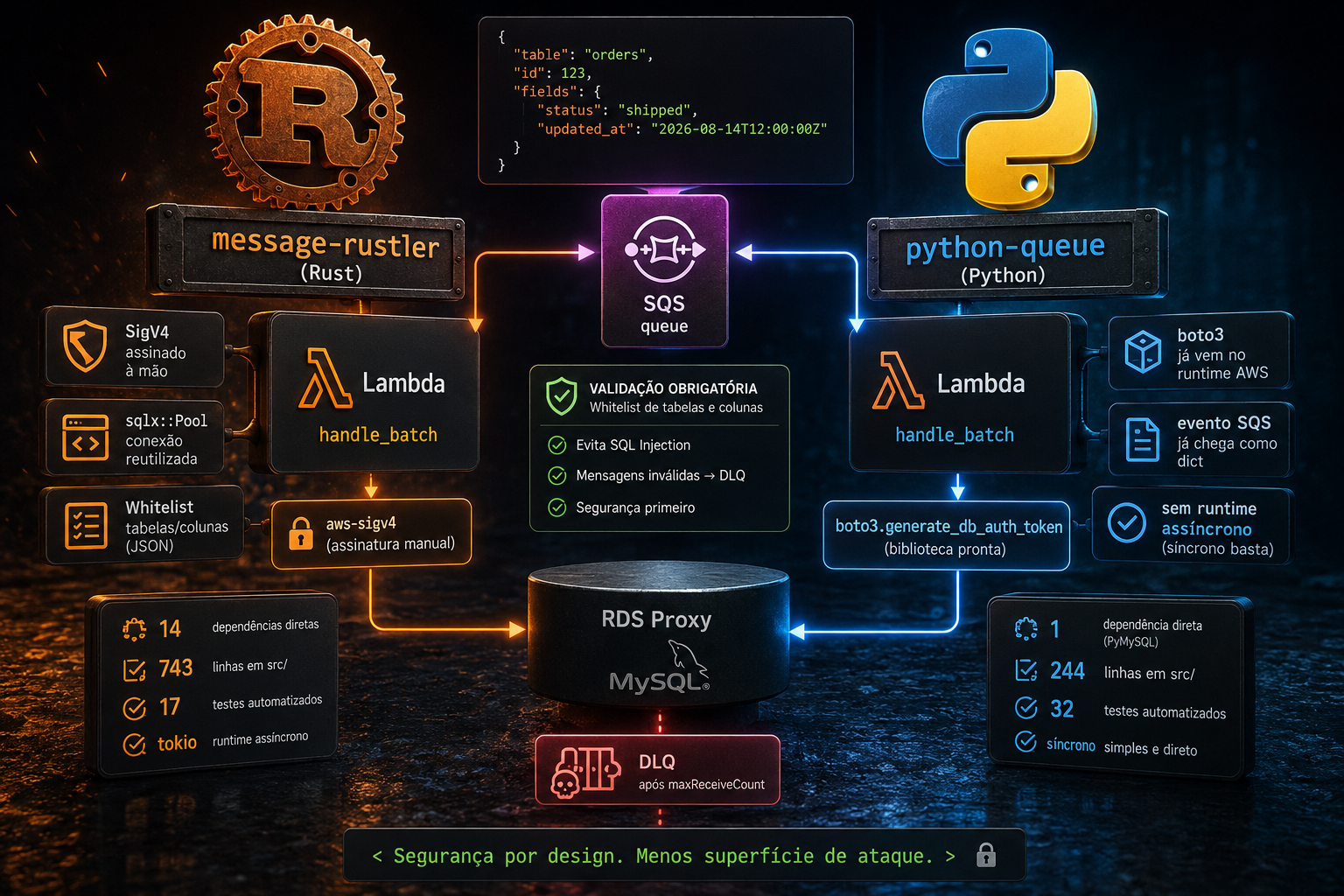Viewport: 1344px width, 896px height.
Task: Click the Whitelist de tabelas e colunas subtitle
Action: 676,408
